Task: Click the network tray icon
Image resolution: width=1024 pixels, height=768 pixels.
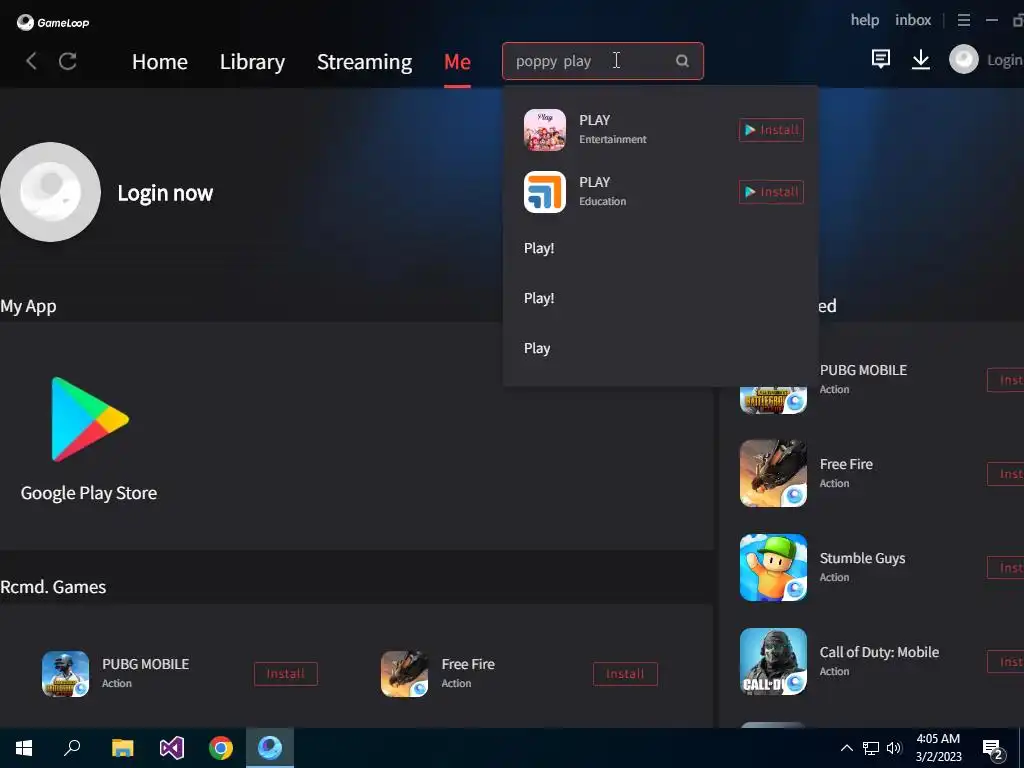Action: click(871, 748)
